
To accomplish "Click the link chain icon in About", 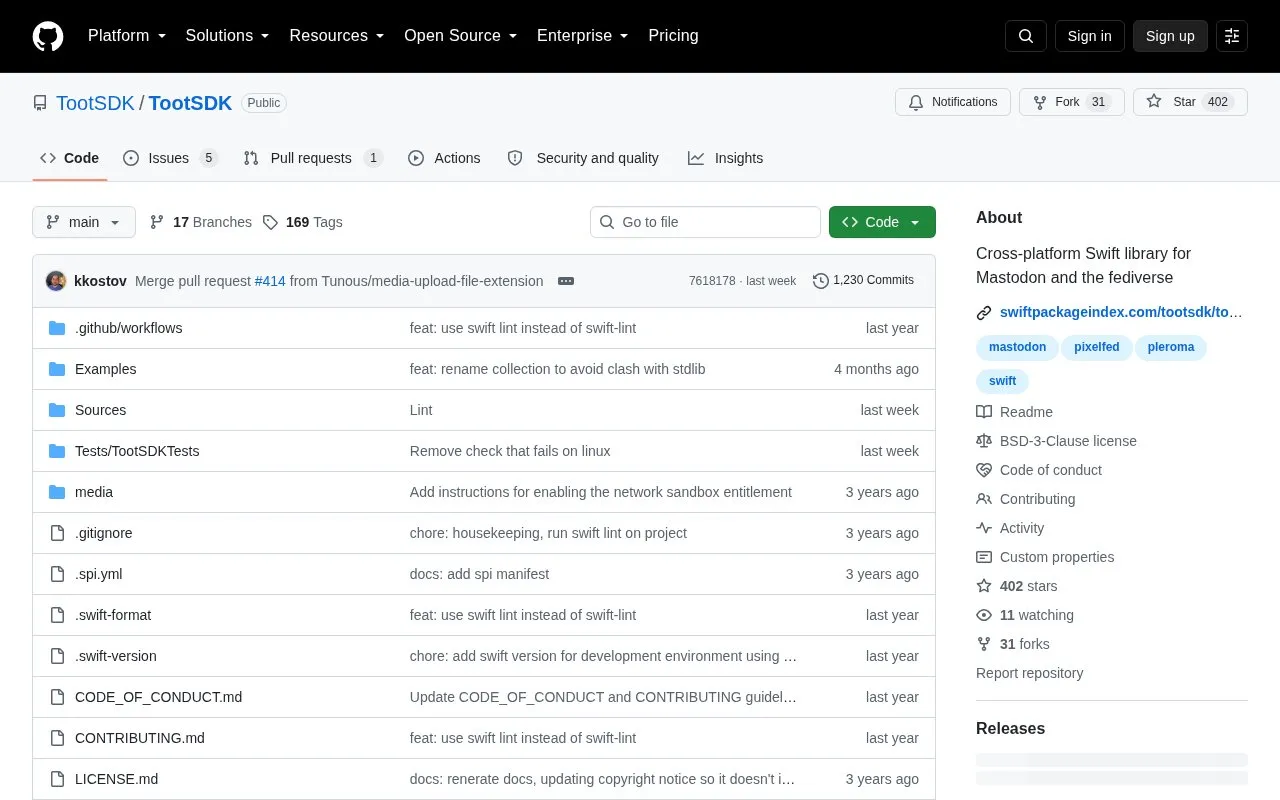I will pos(984,313).
